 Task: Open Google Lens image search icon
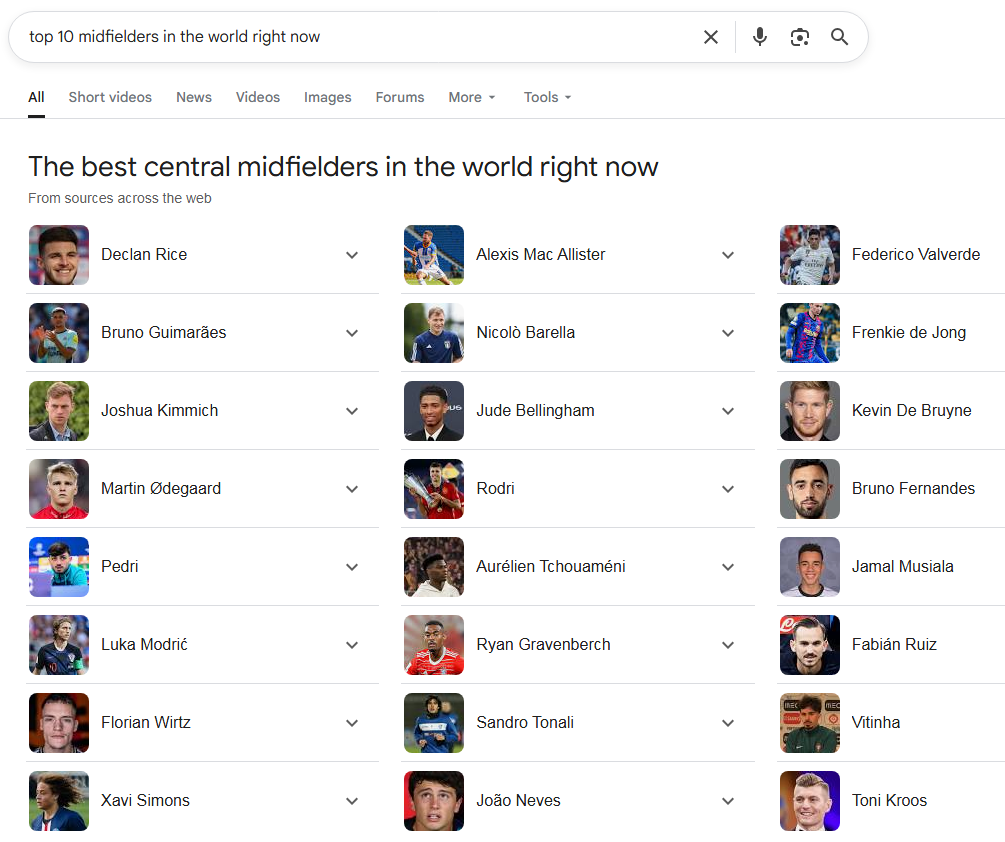(800, 37)
